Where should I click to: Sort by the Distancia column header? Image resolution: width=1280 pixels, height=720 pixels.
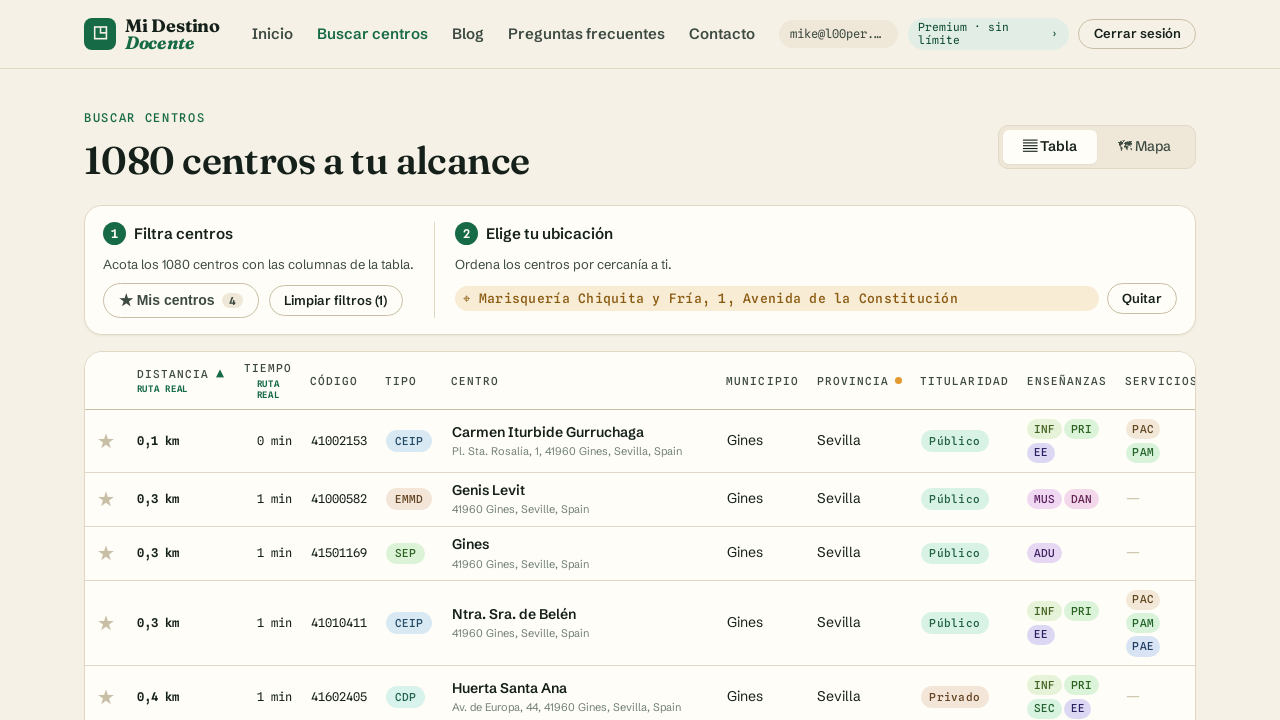pos(180,380)
